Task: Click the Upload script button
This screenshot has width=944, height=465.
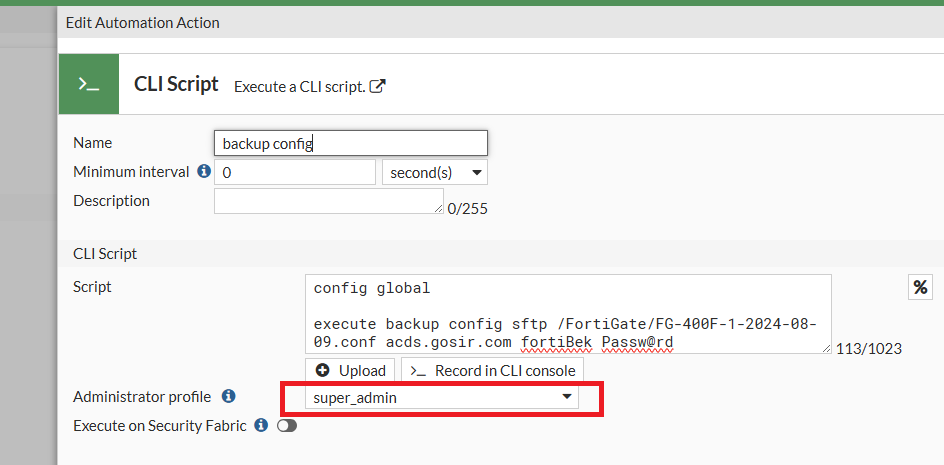Action: click(351, 370)
